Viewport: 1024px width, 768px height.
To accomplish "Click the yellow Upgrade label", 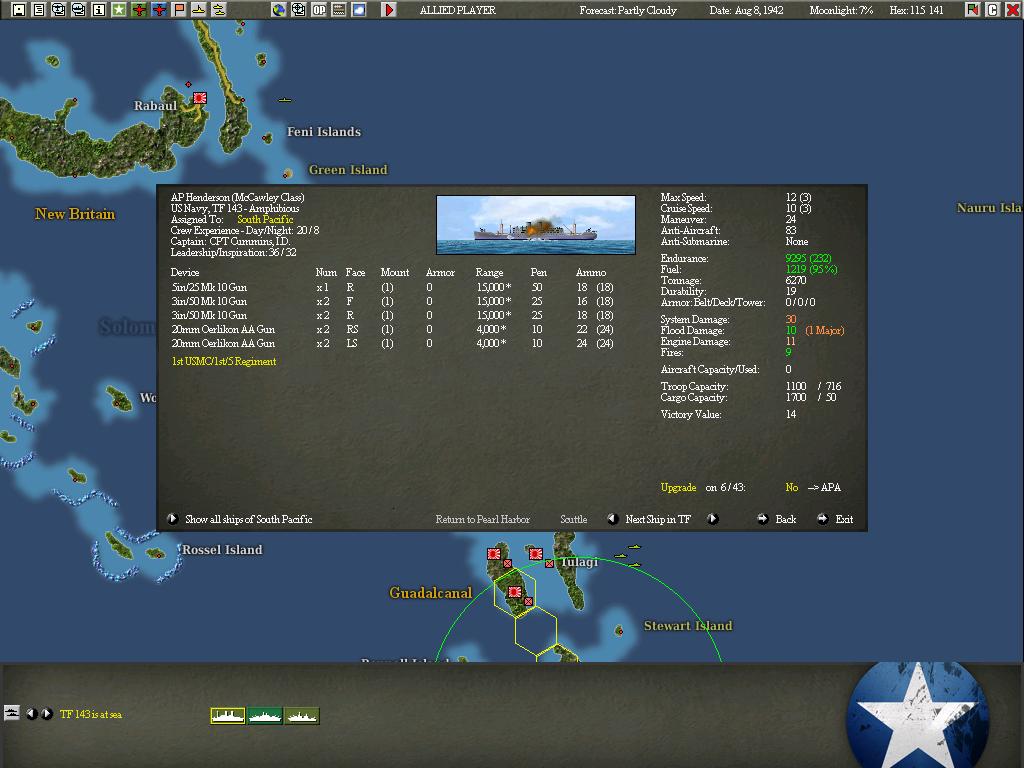I will coord(678,488).
